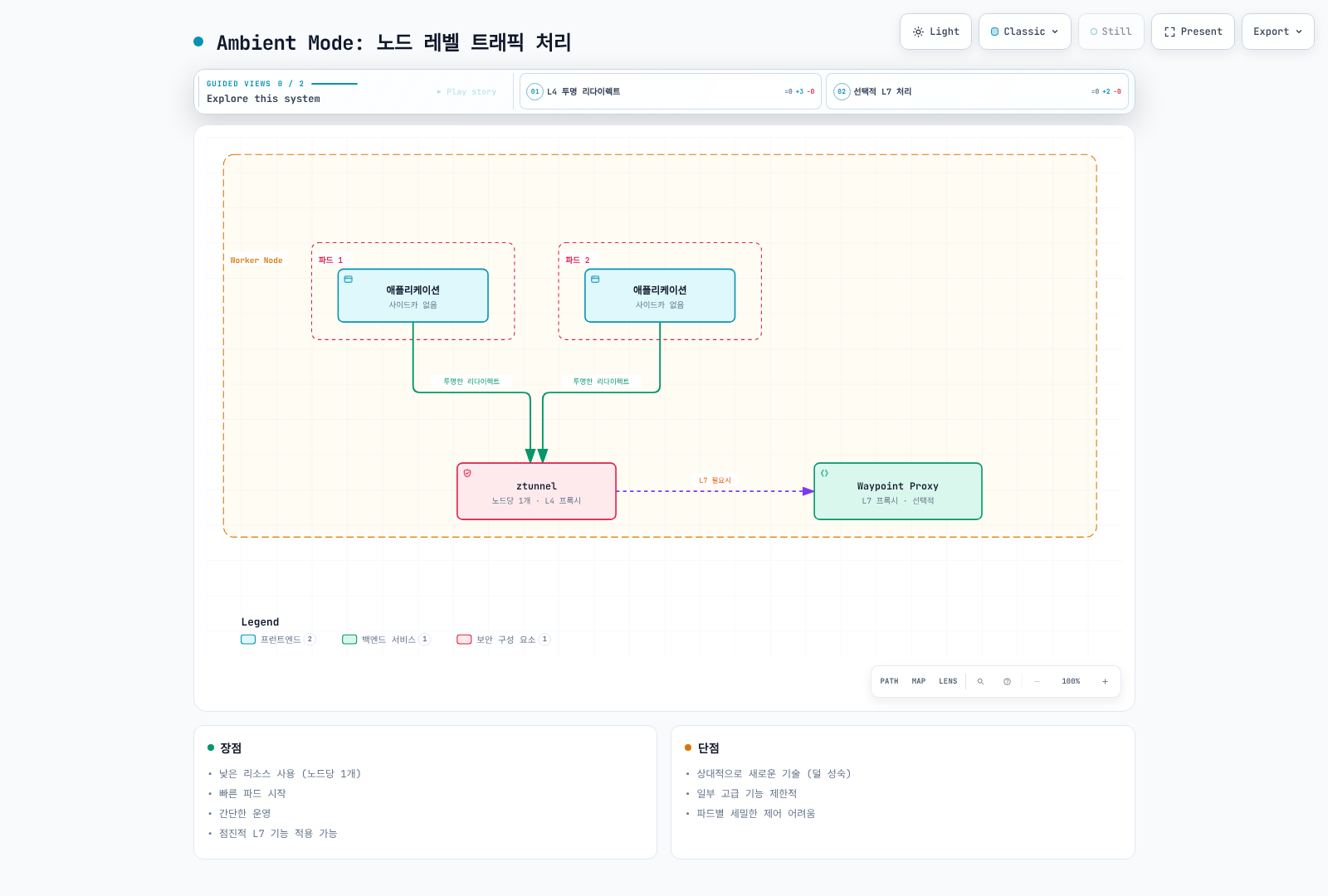Image resolution: width=1328 pixels, height=896 pixels.
Task: Select the 파드 2 애플리케이션 node
Action: tap(660, 295)
